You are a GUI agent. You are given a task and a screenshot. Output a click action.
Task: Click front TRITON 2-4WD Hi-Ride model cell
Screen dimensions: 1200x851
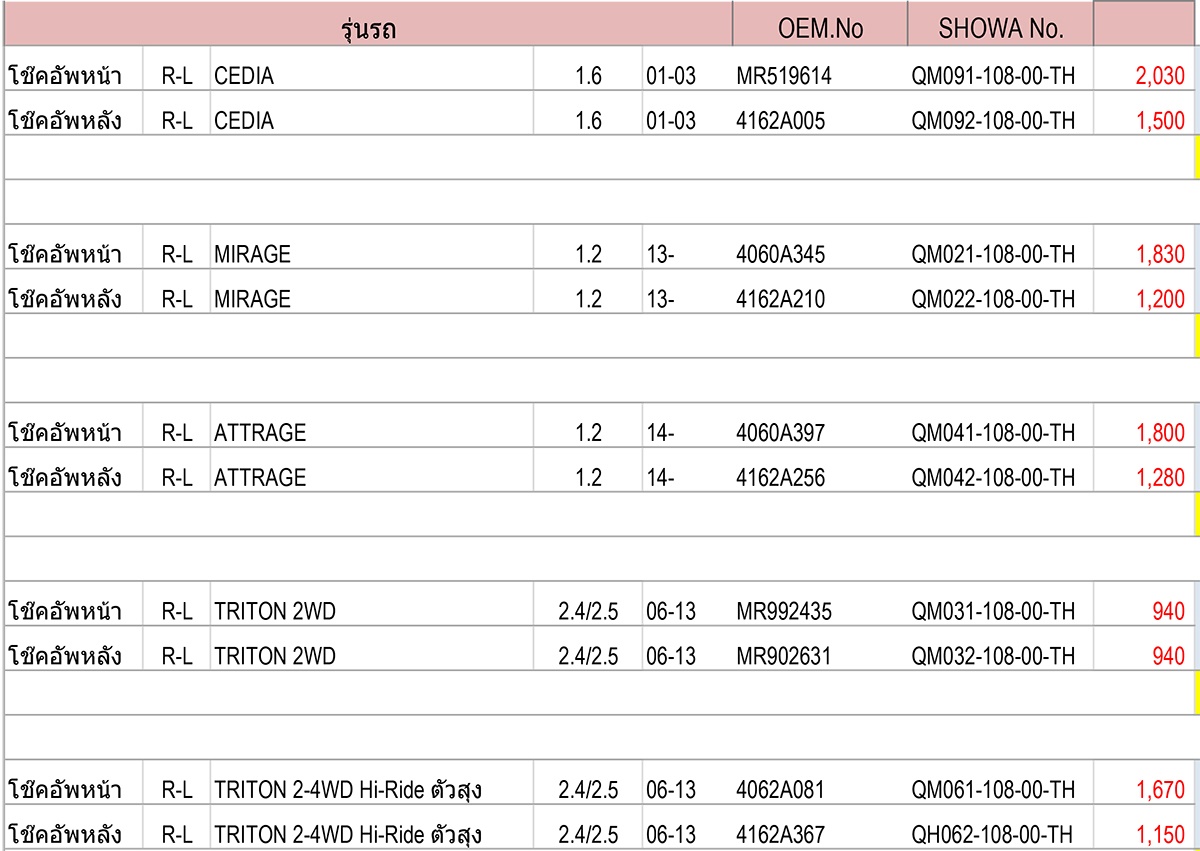pyautogui.click(x=371, y=790)
